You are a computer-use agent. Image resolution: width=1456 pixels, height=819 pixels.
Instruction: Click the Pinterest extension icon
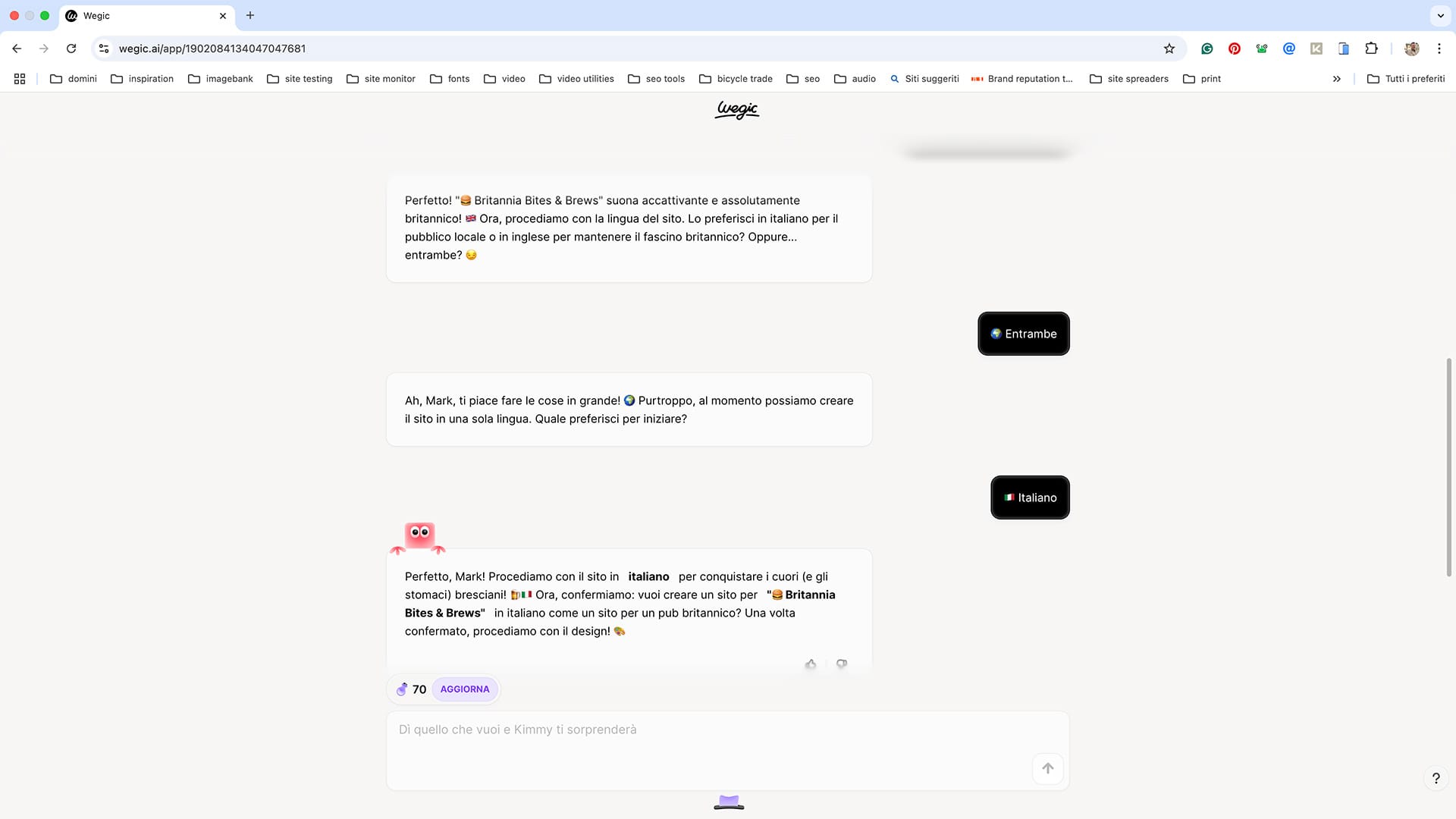pos(1235,49)
